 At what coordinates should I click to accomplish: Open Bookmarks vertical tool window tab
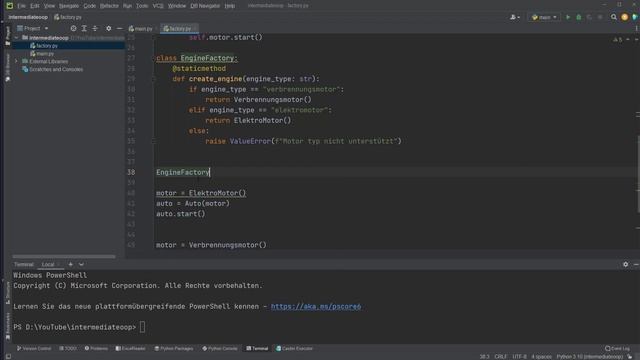click(7, 326)
